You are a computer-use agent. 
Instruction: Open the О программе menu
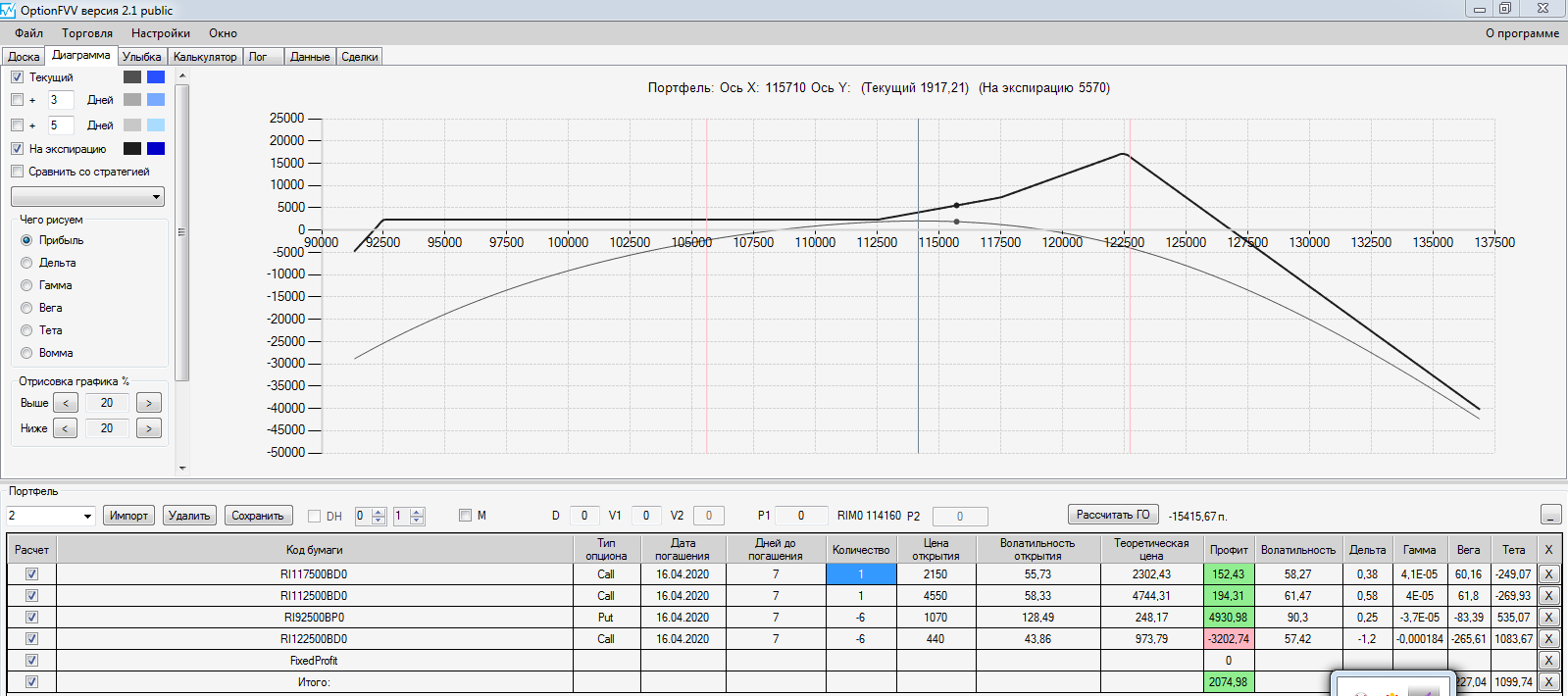(x=1522, y=33)
